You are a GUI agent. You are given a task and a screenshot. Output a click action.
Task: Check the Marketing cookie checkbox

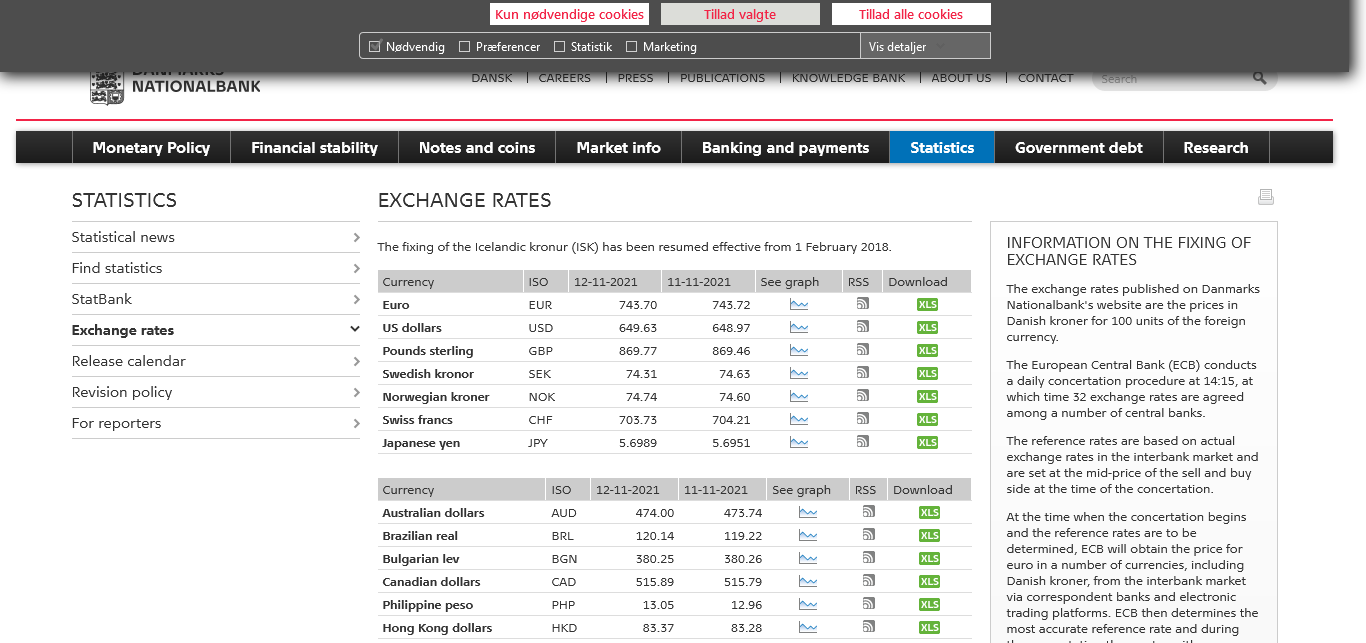(631, 47)
